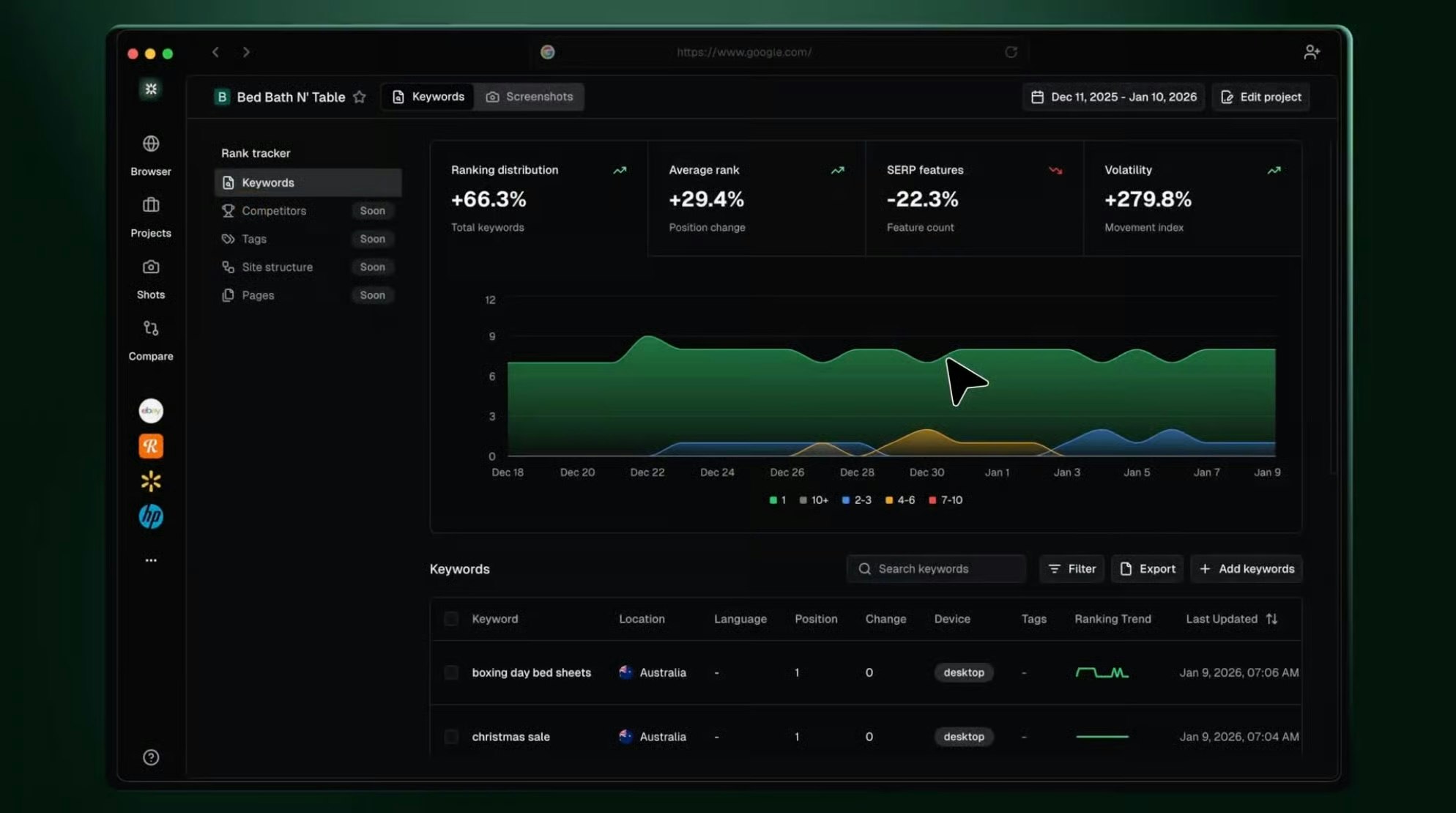The width and height of the screenshot is (1456, 813).
Task: Select the eBay project icon
Action: (151, 411)
